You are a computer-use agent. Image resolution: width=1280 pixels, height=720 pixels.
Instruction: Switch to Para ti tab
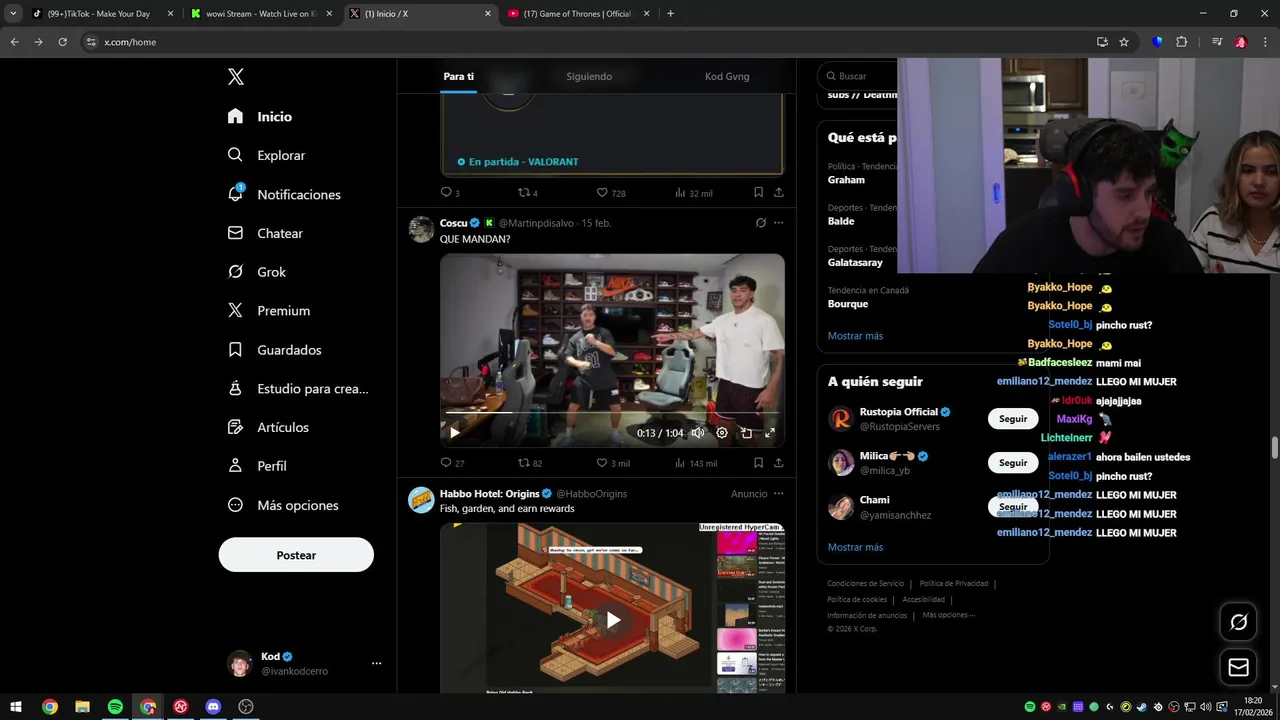[x=458, y=76]
